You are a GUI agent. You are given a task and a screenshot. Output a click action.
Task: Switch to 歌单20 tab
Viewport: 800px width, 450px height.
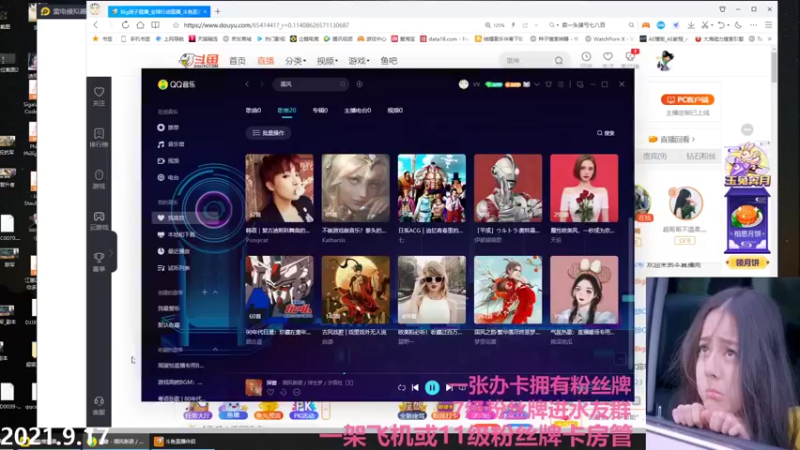(x=287, y=110)
